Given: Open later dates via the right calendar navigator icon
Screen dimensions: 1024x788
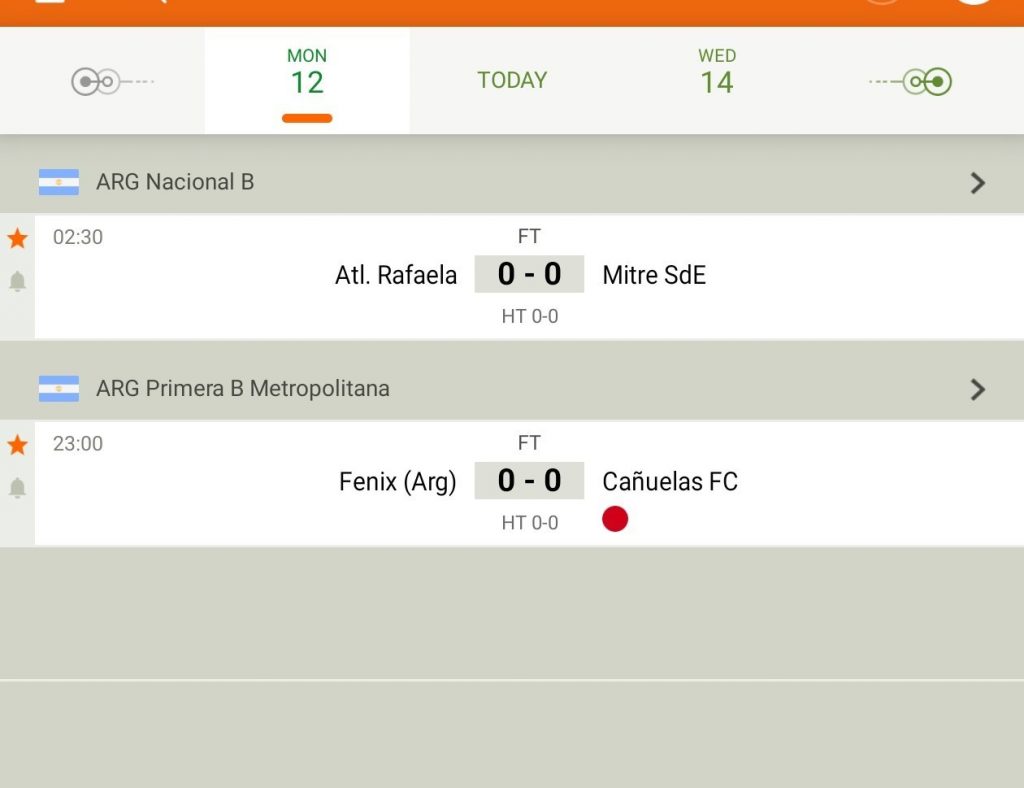Looking at the screenshot, I should click(x=909, y=80).
